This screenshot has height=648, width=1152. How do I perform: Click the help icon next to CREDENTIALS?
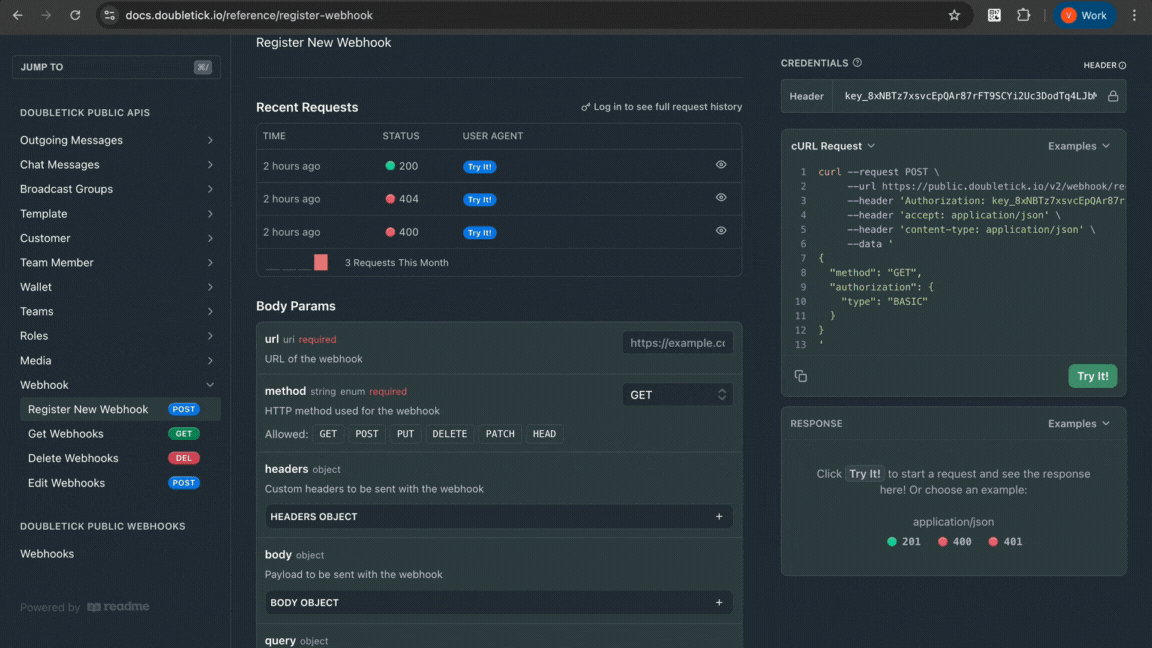pos(857,63)
